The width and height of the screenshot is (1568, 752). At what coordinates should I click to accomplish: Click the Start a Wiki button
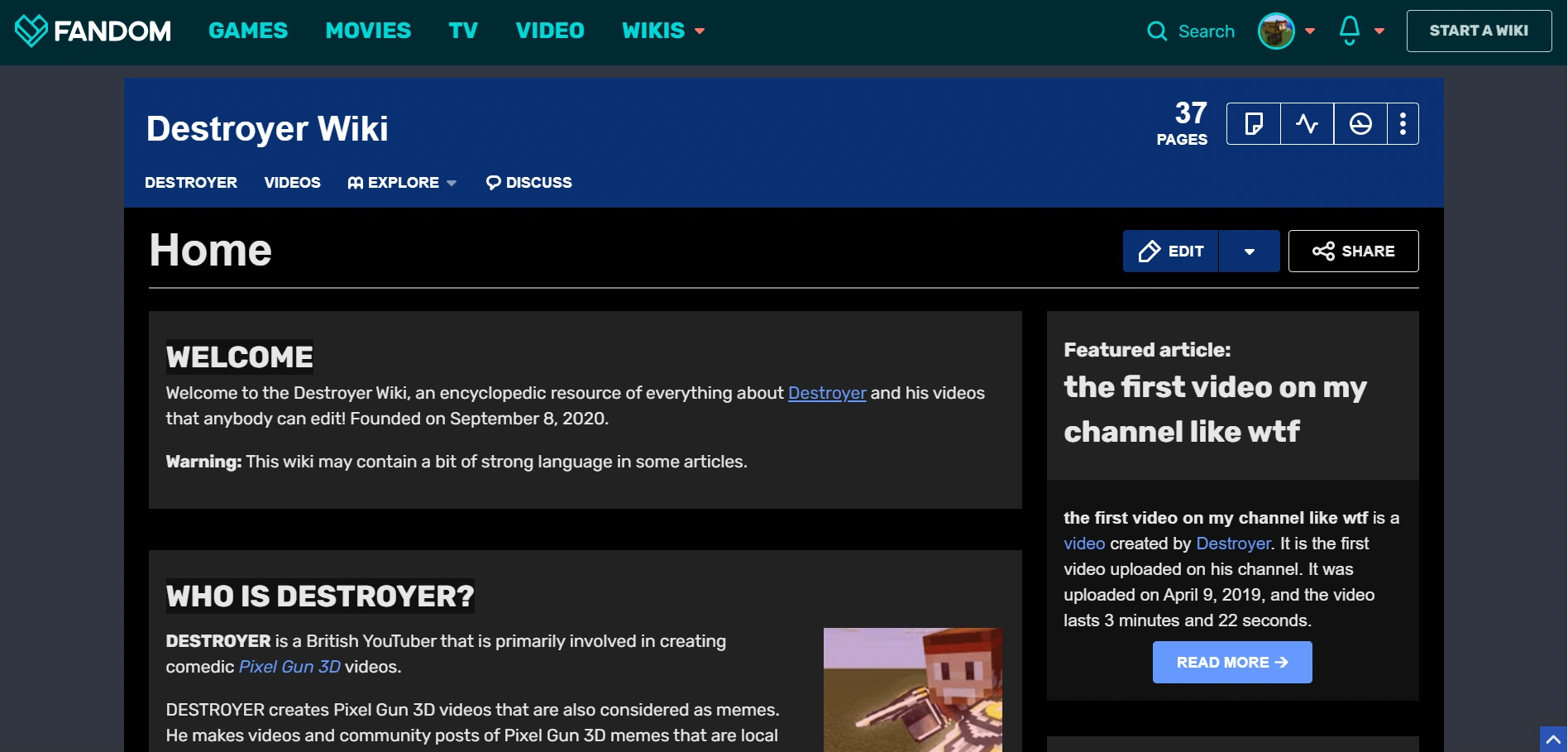1479,31
